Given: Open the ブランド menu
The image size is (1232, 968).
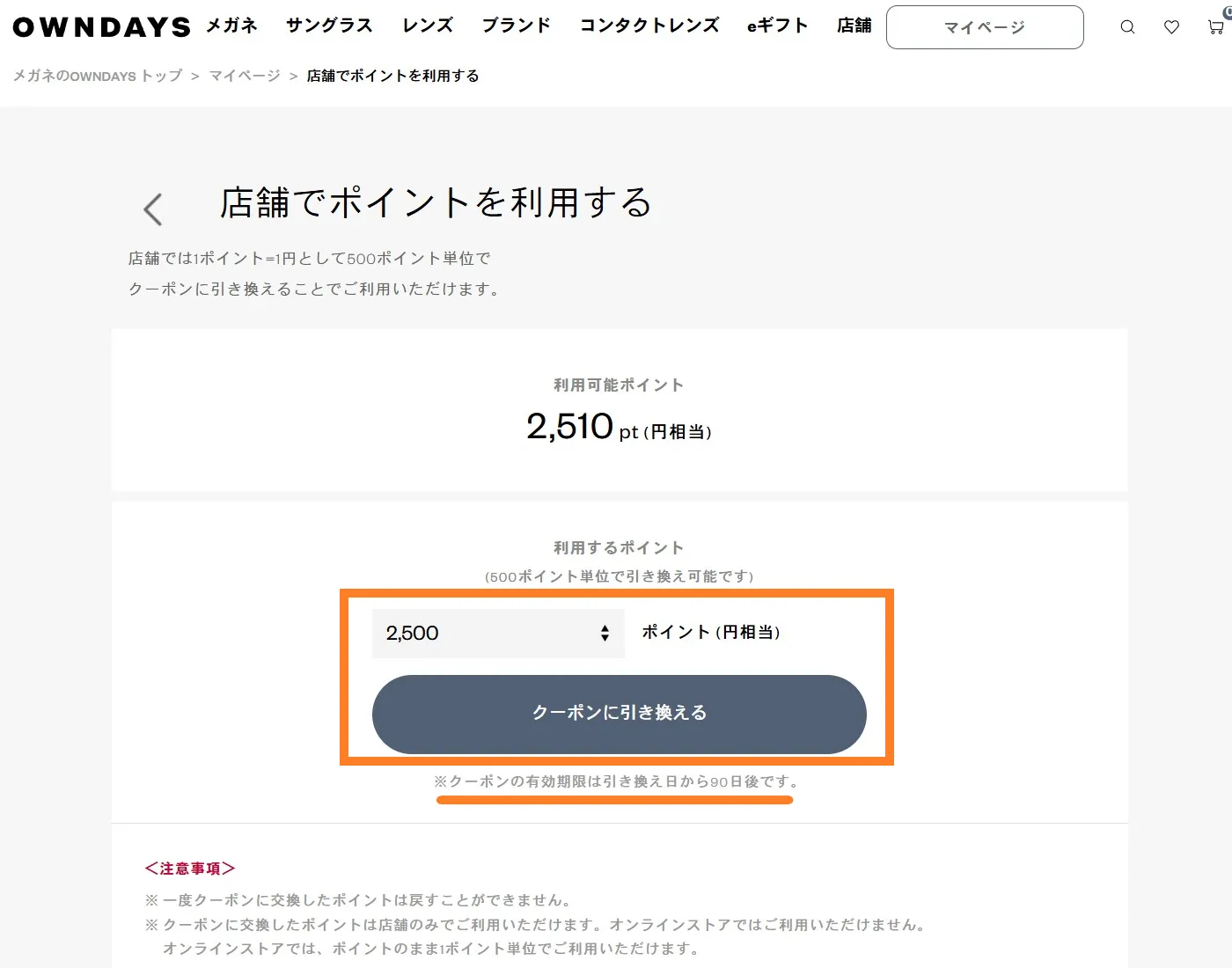Looking at the screenshot, I should point(517,26).
